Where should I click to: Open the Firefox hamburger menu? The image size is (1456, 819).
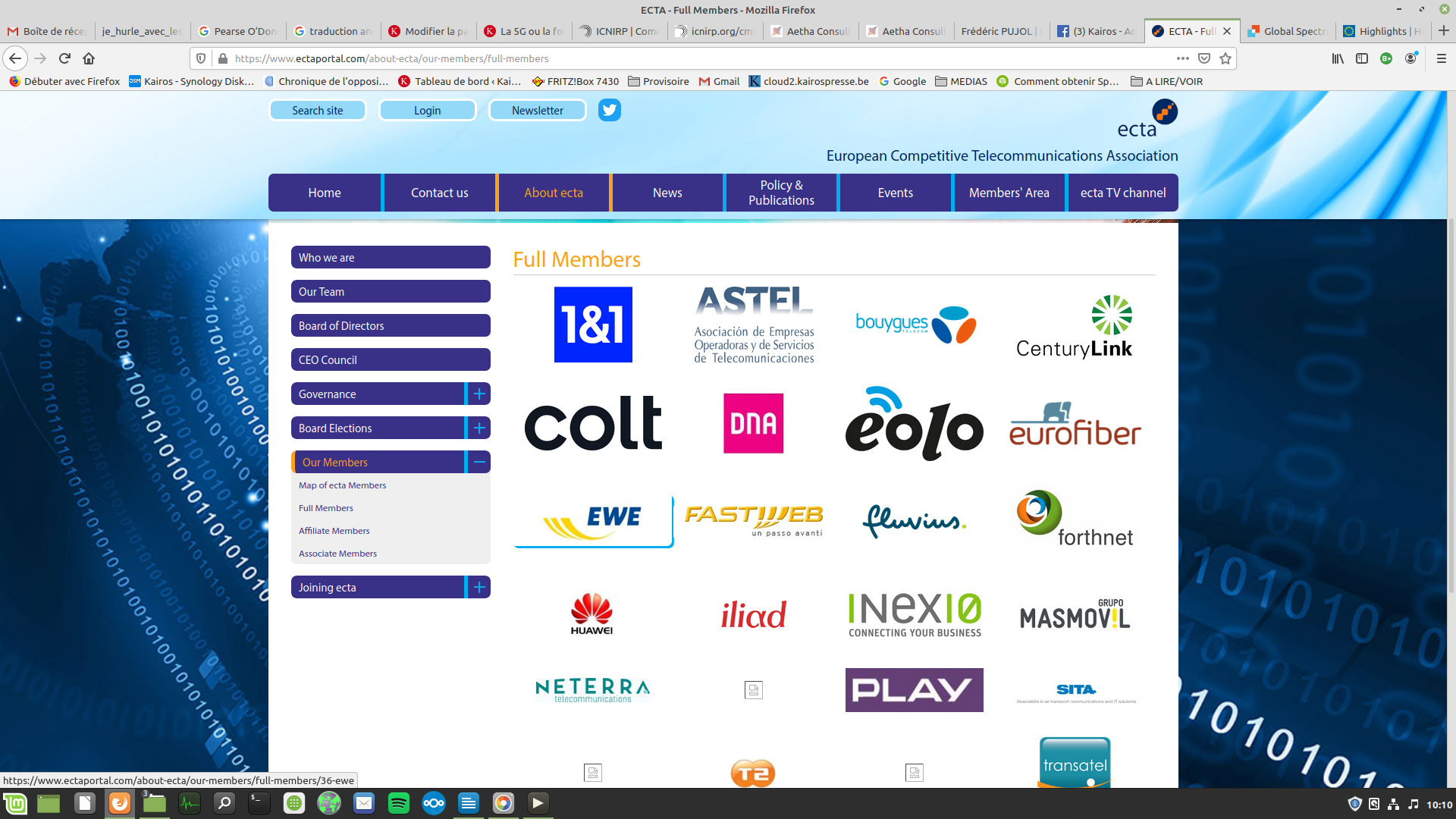(1442, 58)
